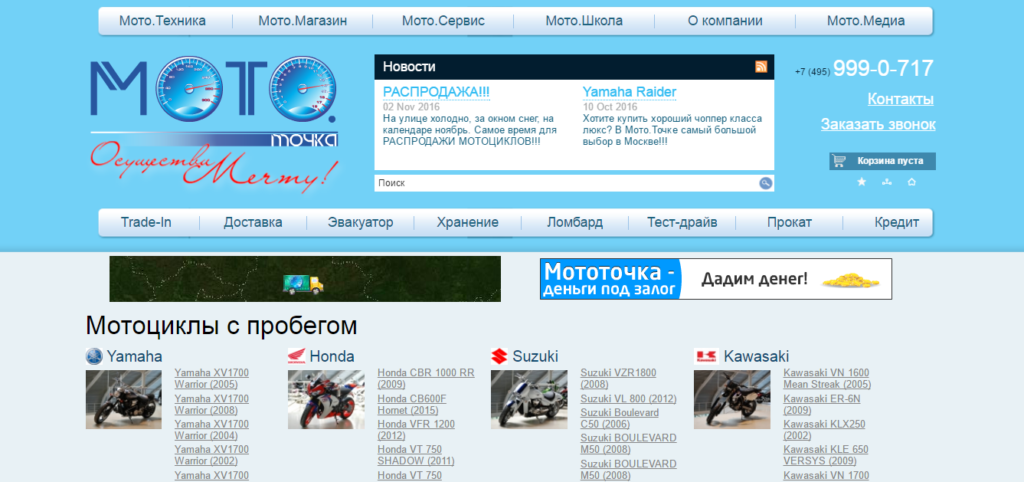Open the Мото.Медиа menu
This screenshot has height=482, width=1024.
[866, 21]
